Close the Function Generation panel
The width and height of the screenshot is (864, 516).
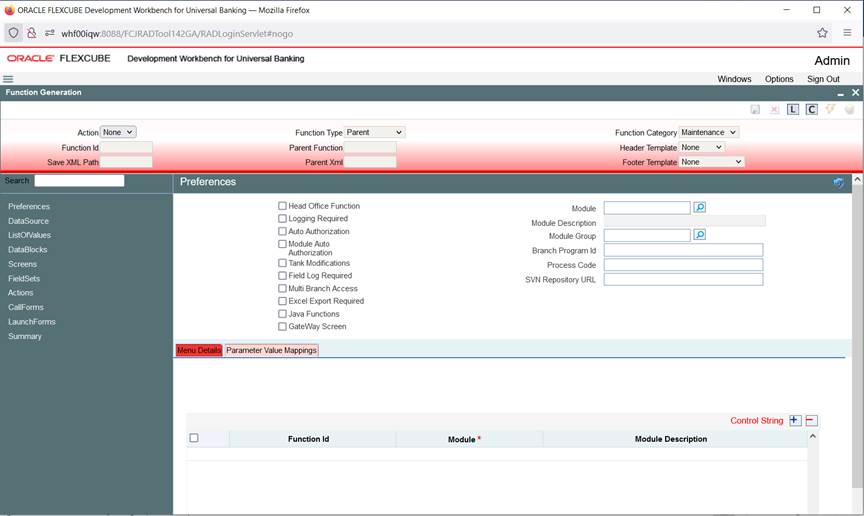[x=855, y=93]
